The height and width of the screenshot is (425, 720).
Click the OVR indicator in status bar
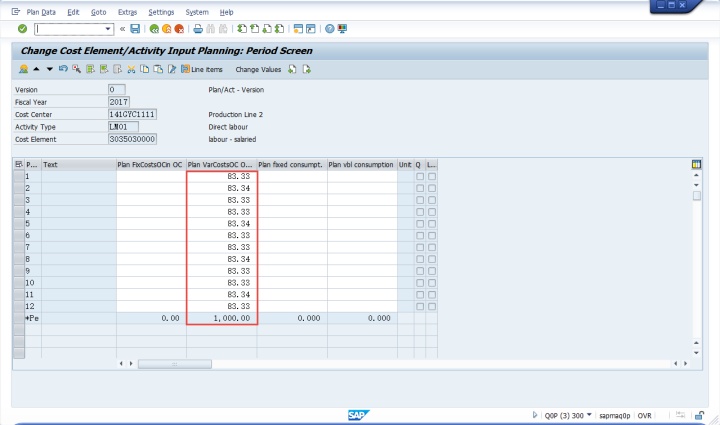[644, 415]
